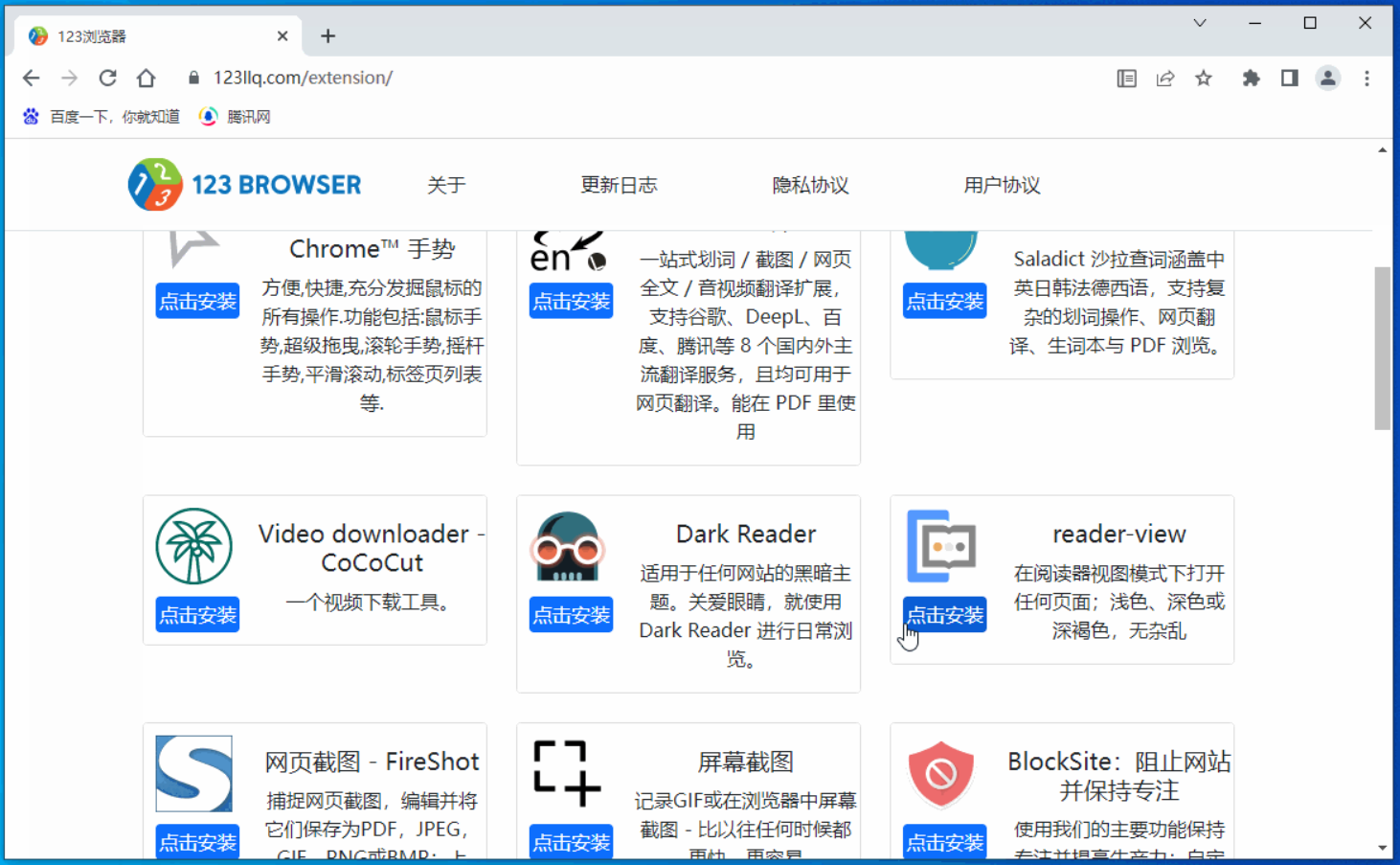The image size is (1400, 865).
Task: Install the 划词翻译 extension with en icon
Action: [571, 301]
